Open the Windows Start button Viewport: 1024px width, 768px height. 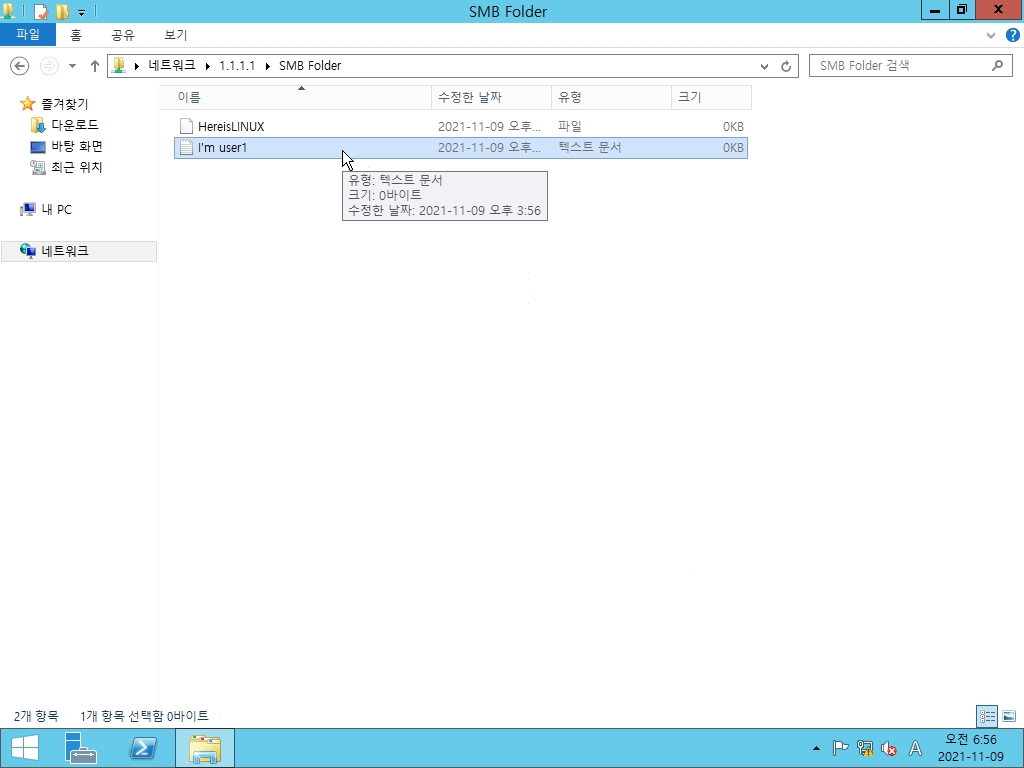[24, 748]
